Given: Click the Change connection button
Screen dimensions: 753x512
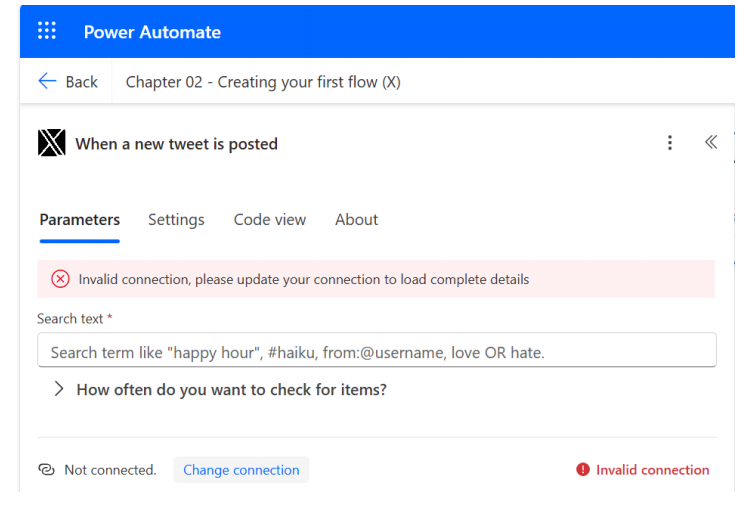Looking at the screenshot, I should pyautogui.click(x=241, y=470).
